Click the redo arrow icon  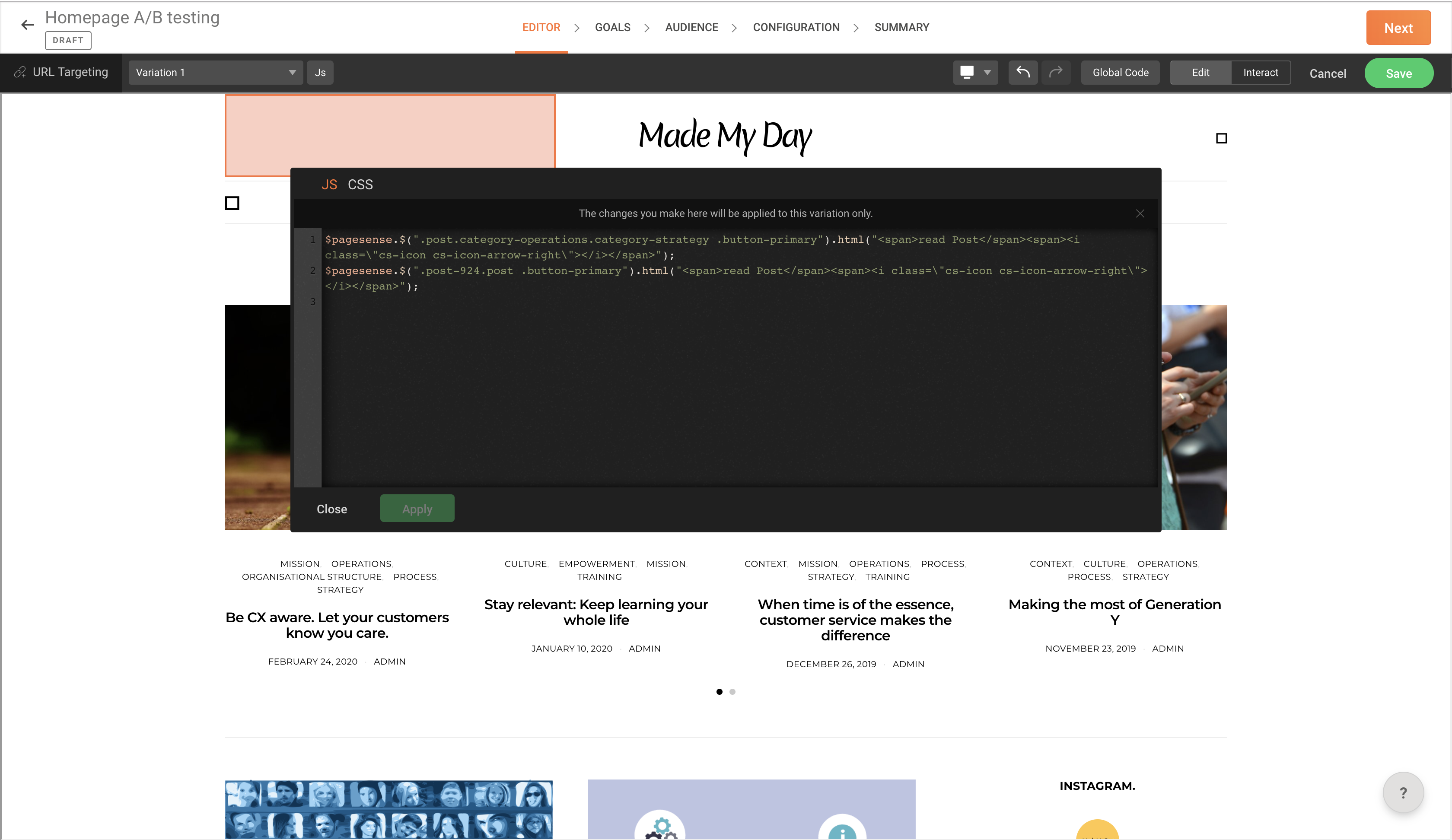click(x=1055, y=73)
